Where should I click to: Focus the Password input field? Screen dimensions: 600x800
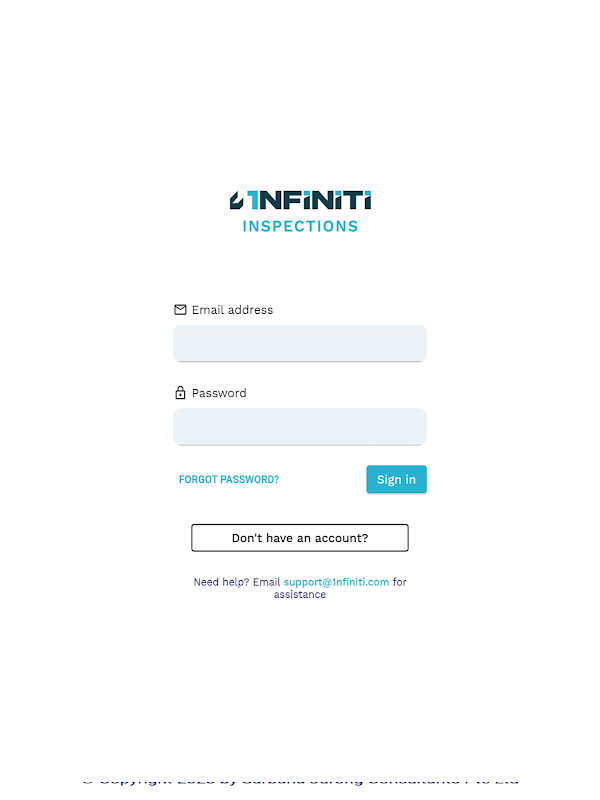coord(300,426)
